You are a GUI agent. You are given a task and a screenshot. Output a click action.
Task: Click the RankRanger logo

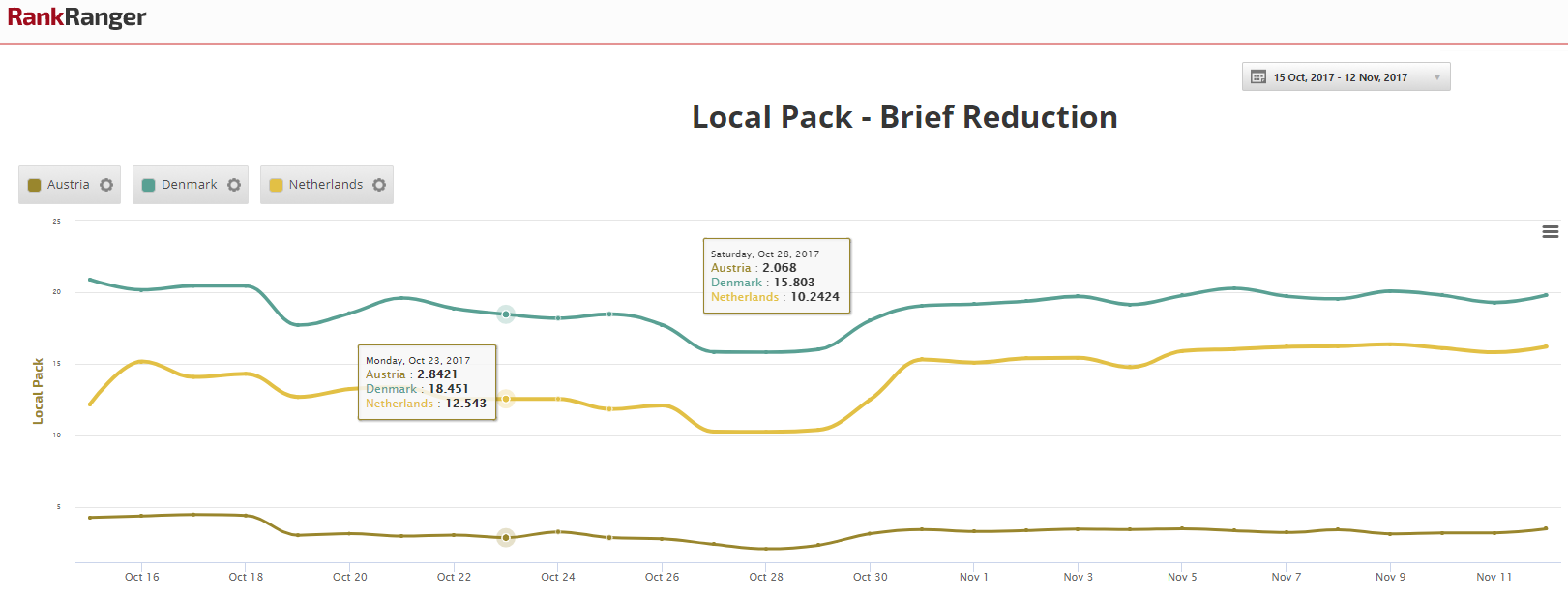pyautogui.click(x=76, y=17)
